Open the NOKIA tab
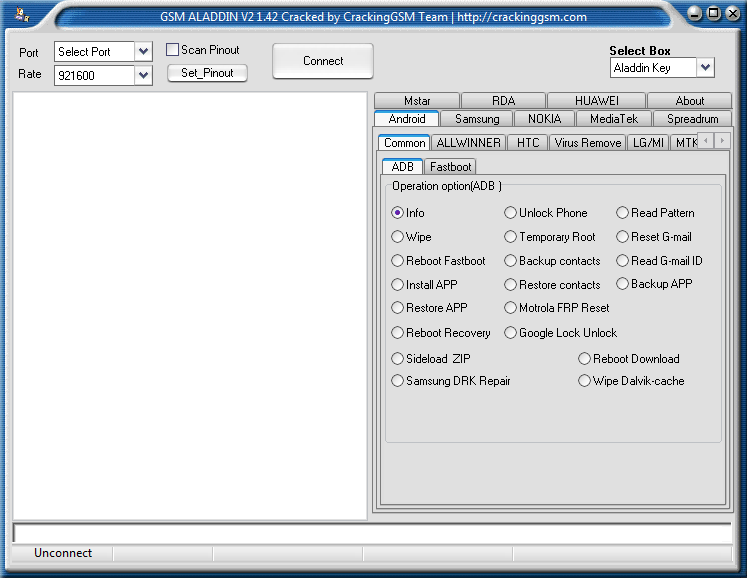Viewport: 747px width, 578px height. (x=545, y=118)
